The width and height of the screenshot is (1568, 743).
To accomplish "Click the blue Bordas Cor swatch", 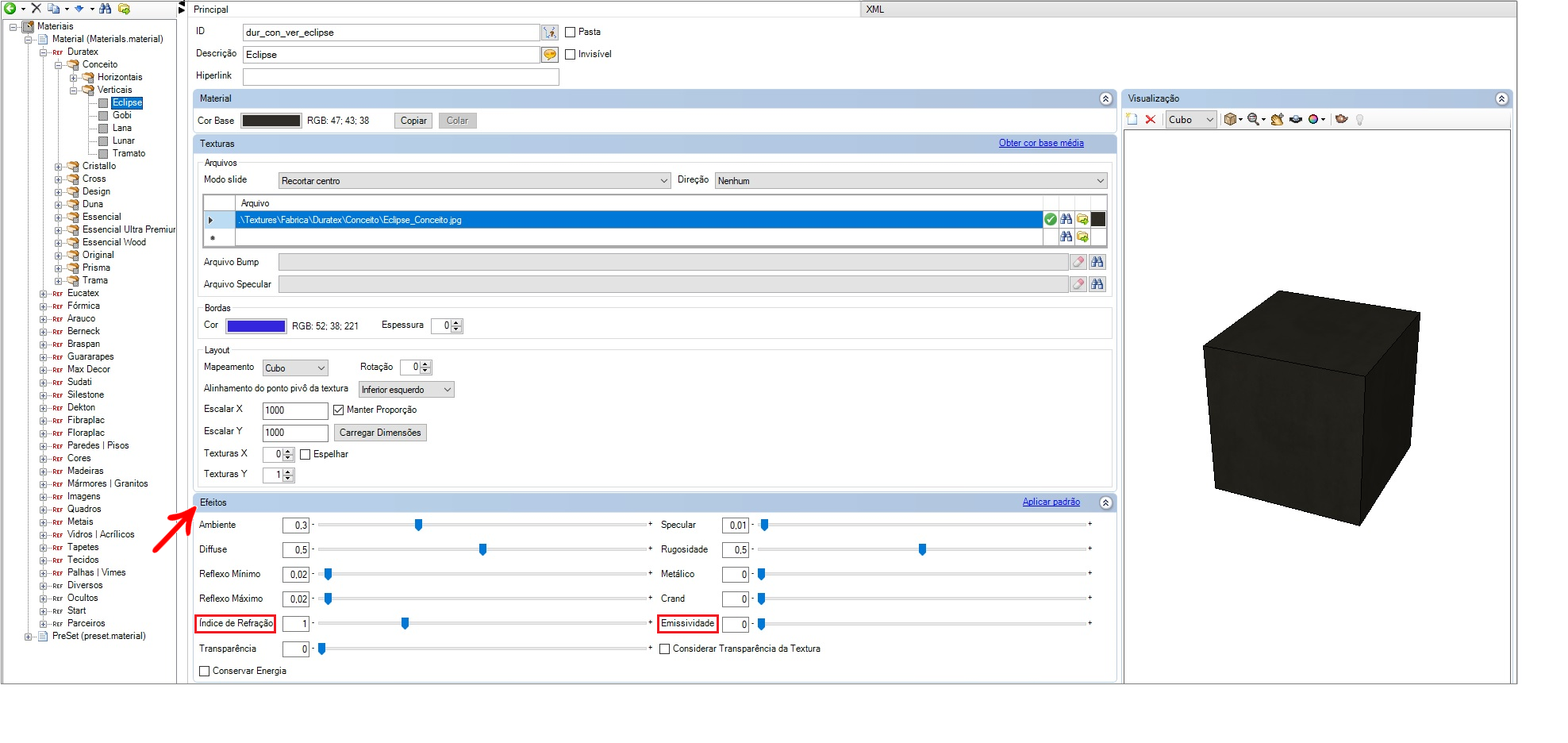I will coord(256,326).
